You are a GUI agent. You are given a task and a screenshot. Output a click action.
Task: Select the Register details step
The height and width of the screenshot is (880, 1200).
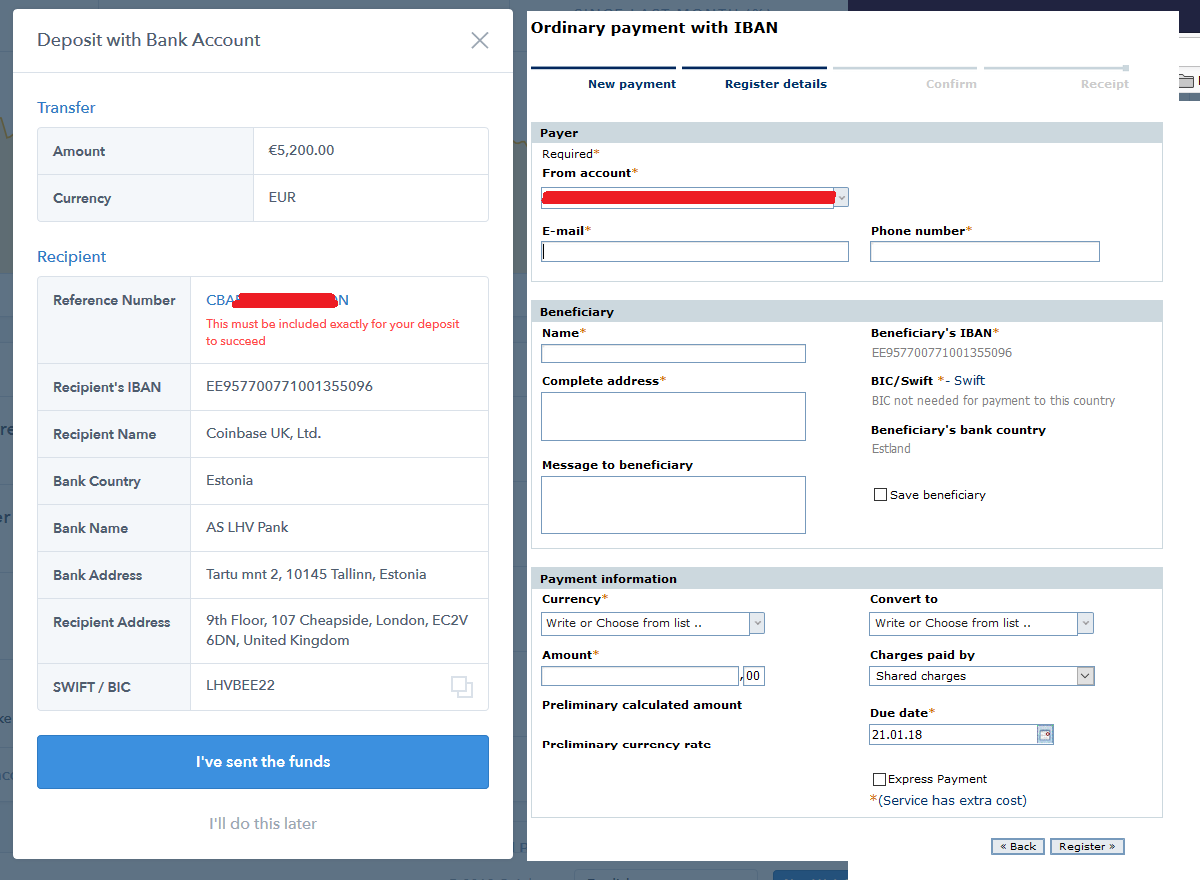click(776, 84)
